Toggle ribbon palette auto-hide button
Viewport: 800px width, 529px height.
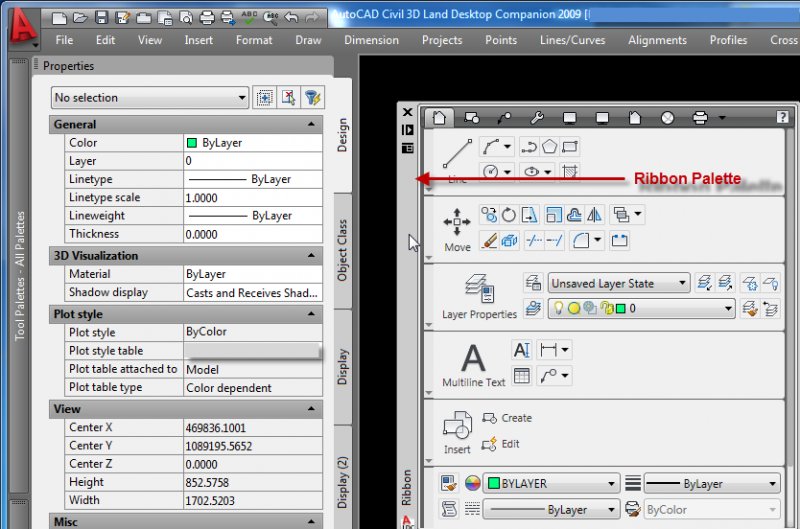[x=407, y=130]
